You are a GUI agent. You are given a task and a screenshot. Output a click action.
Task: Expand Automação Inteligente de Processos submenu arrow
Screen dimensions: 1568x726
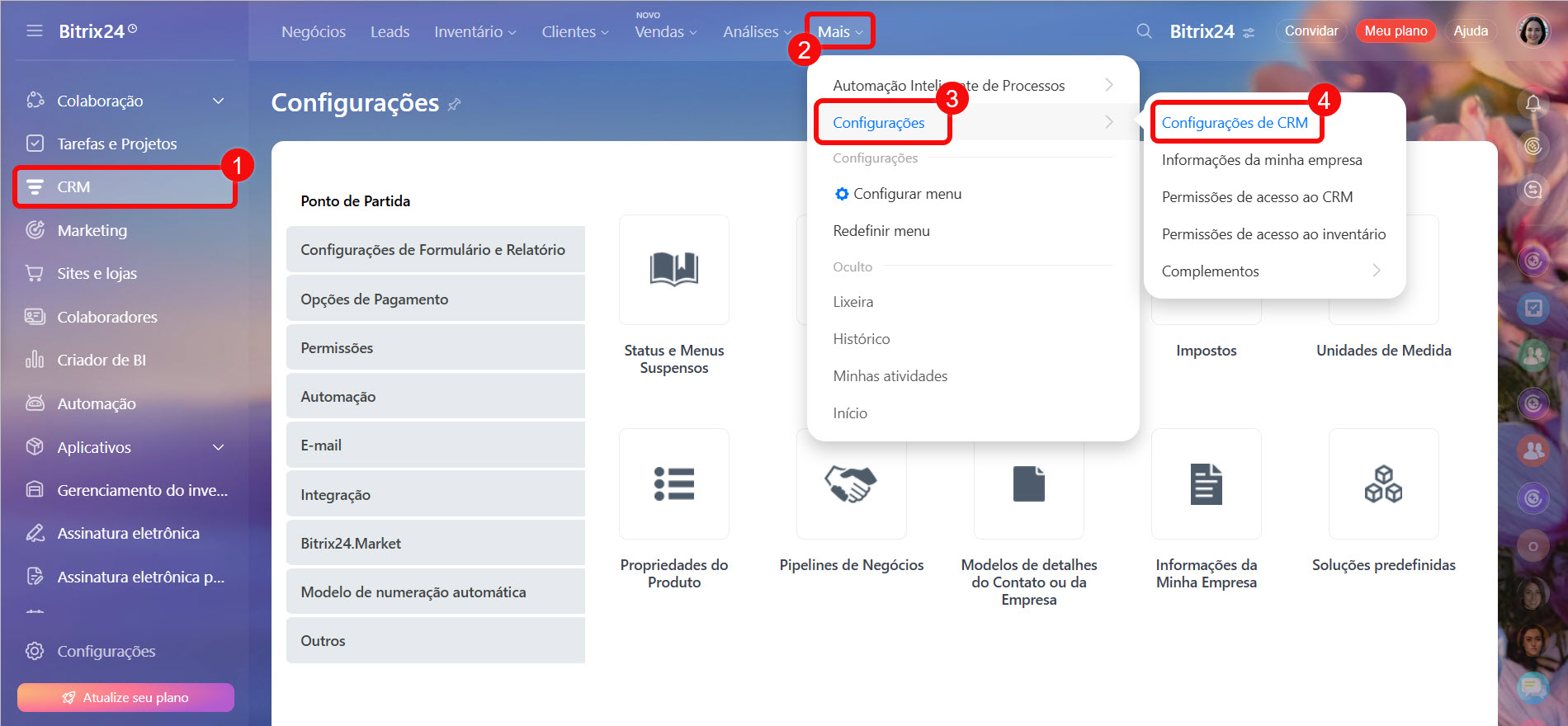point(1109,85)
